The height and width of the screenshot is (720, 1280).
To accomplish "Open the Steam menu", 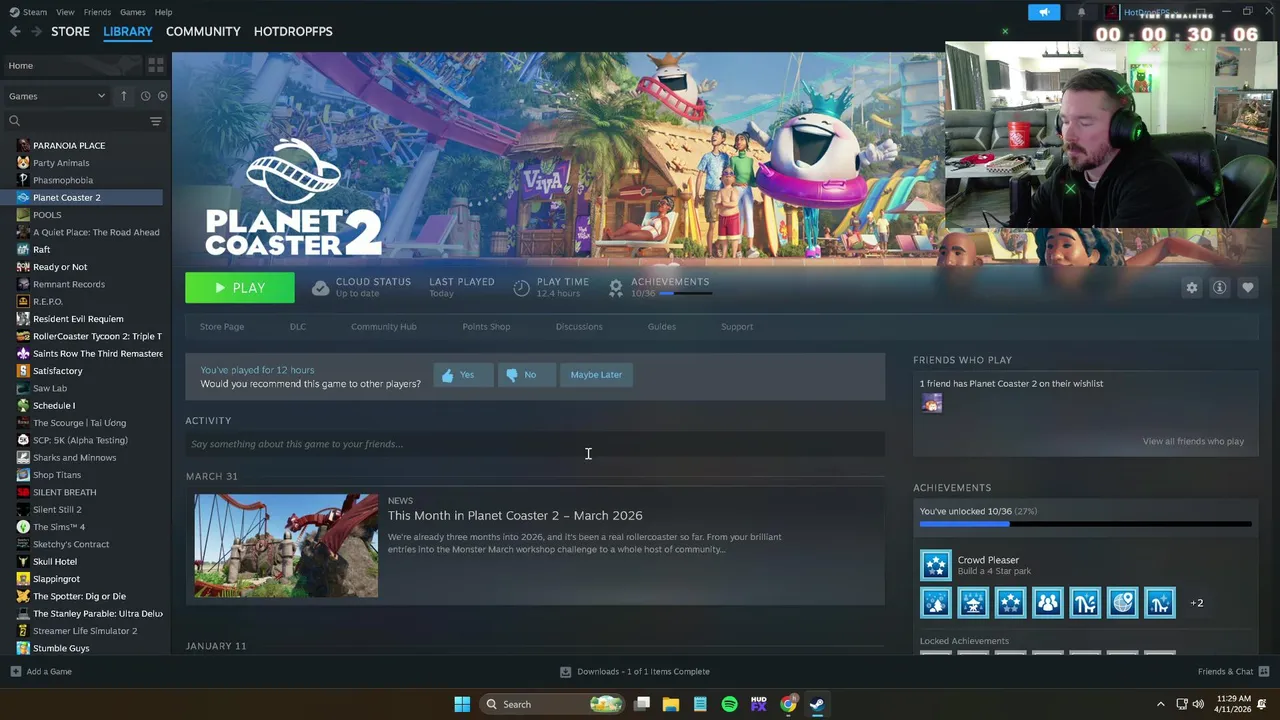I will 28,12.
